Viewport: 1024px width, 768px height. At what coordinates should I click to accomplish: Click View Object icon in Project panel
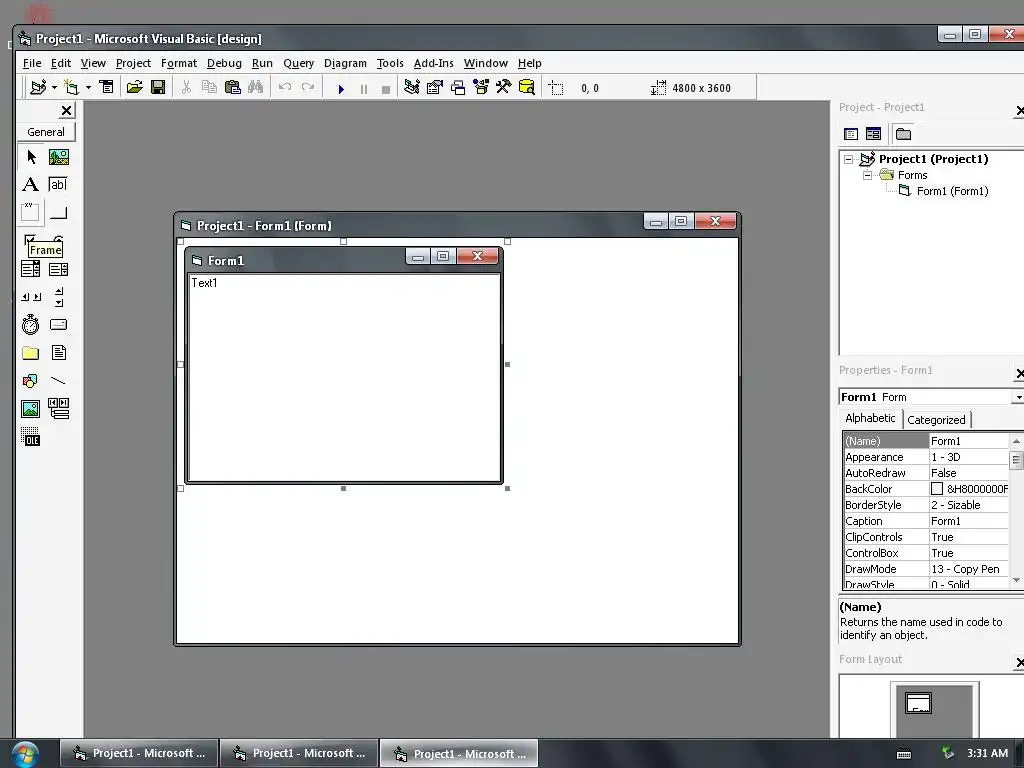point(874,134)
